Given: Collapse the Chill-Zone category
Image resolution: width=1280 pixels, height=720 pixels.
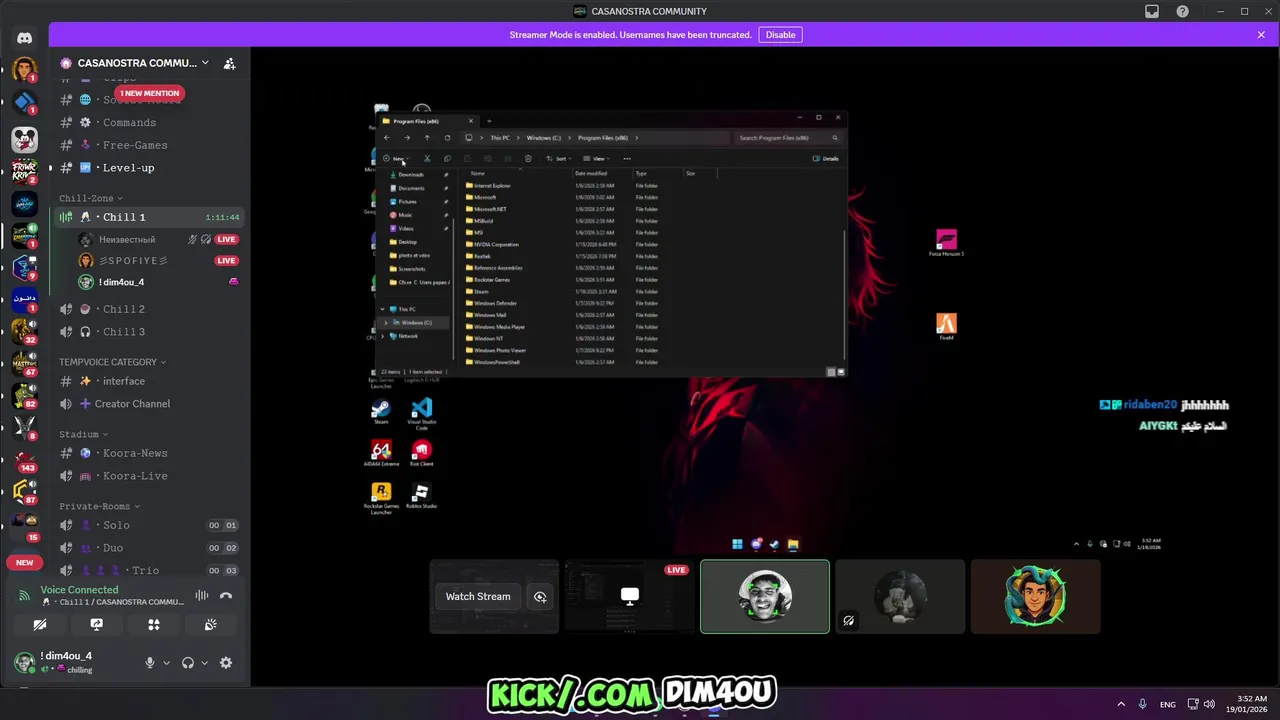Looking at the screenshot, I should (x=91, y=198).
